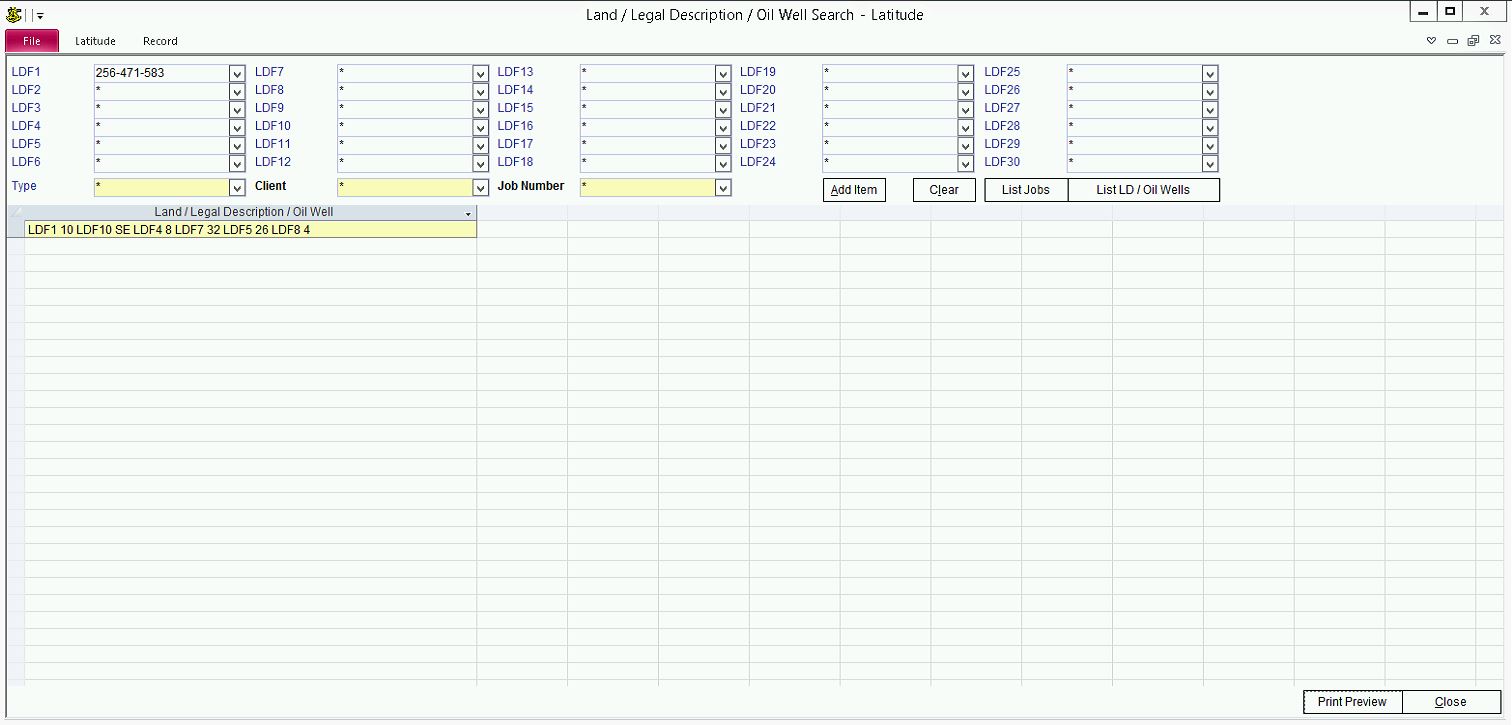Viewport: 1512px width, 725px height.
Task: Open the Latitude menu tab
Action: pos(95,41)
